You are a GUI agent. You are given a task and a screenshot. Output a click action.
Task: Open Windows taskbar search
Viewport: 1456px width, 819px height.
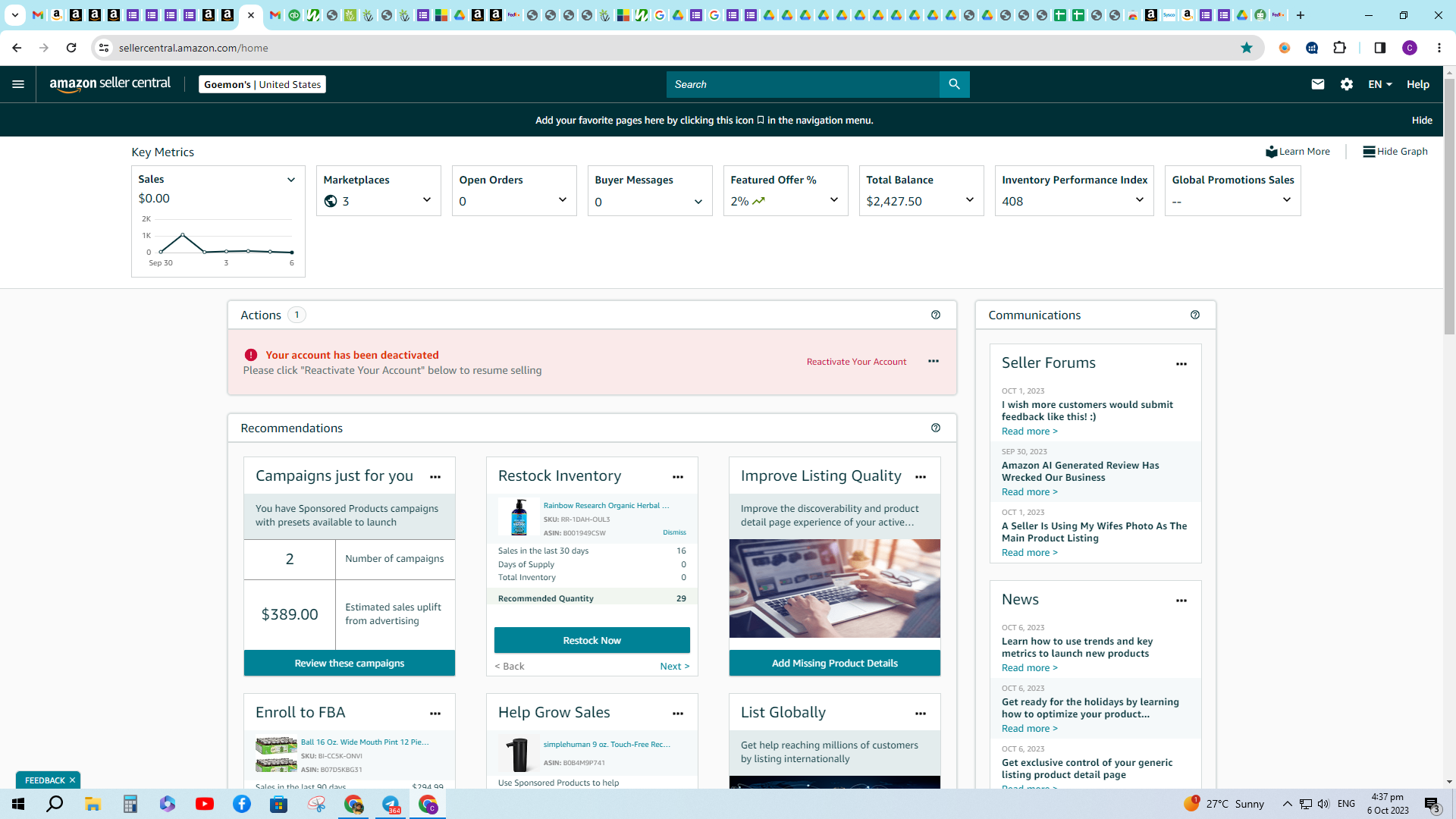(x=55, y=804)
